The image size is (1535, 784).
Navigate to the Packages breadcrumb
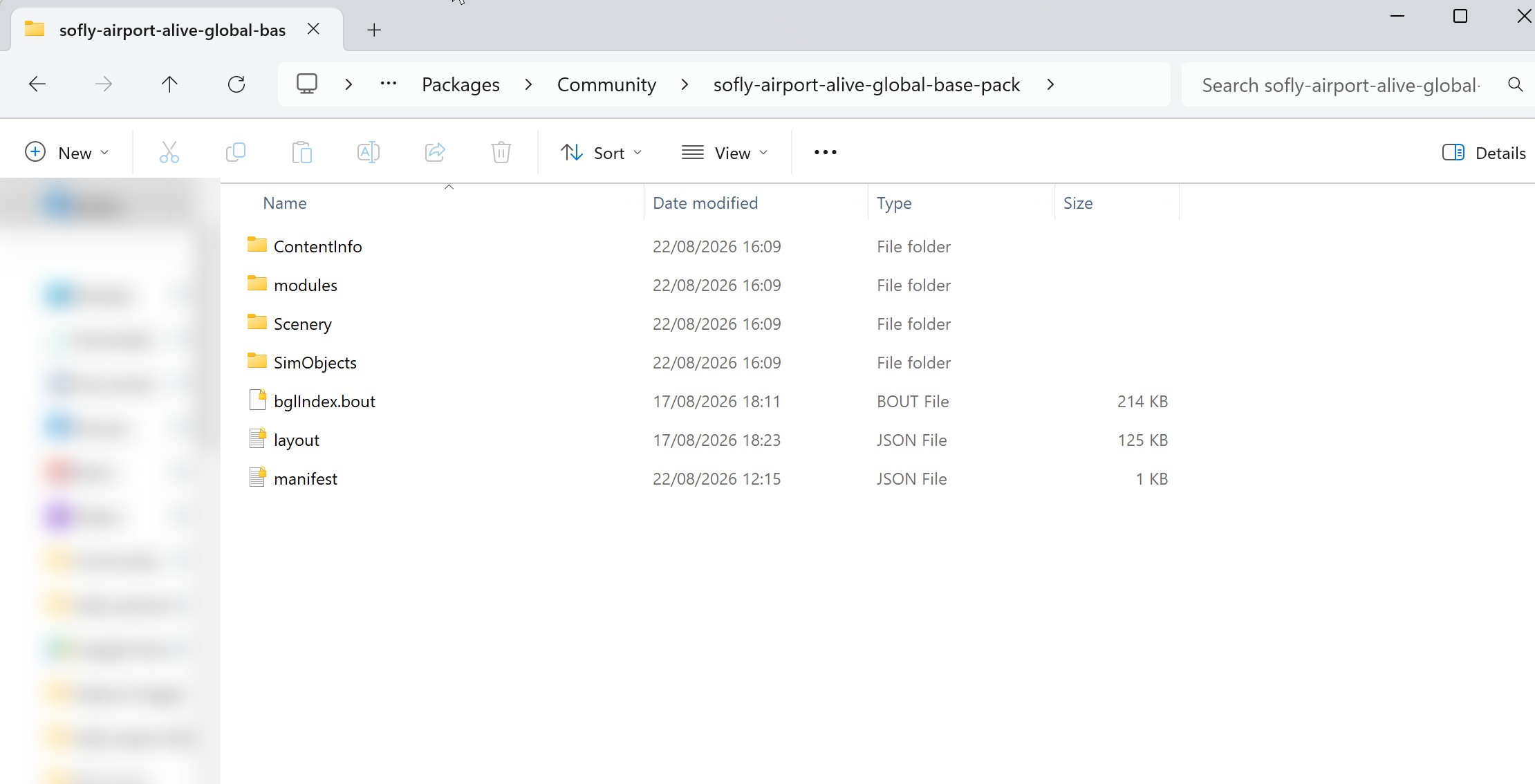tap(461, 84)
